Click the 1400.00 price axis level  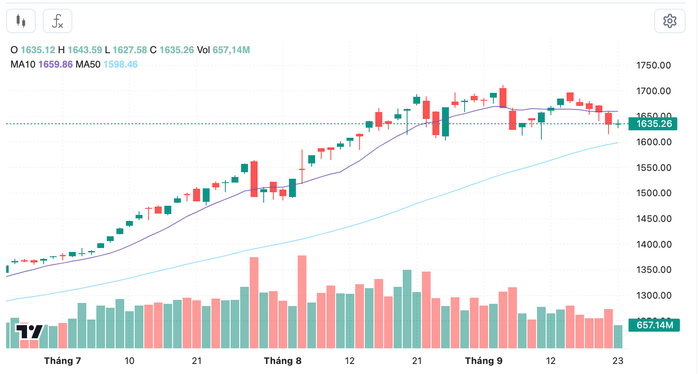[x=654, y=244]
